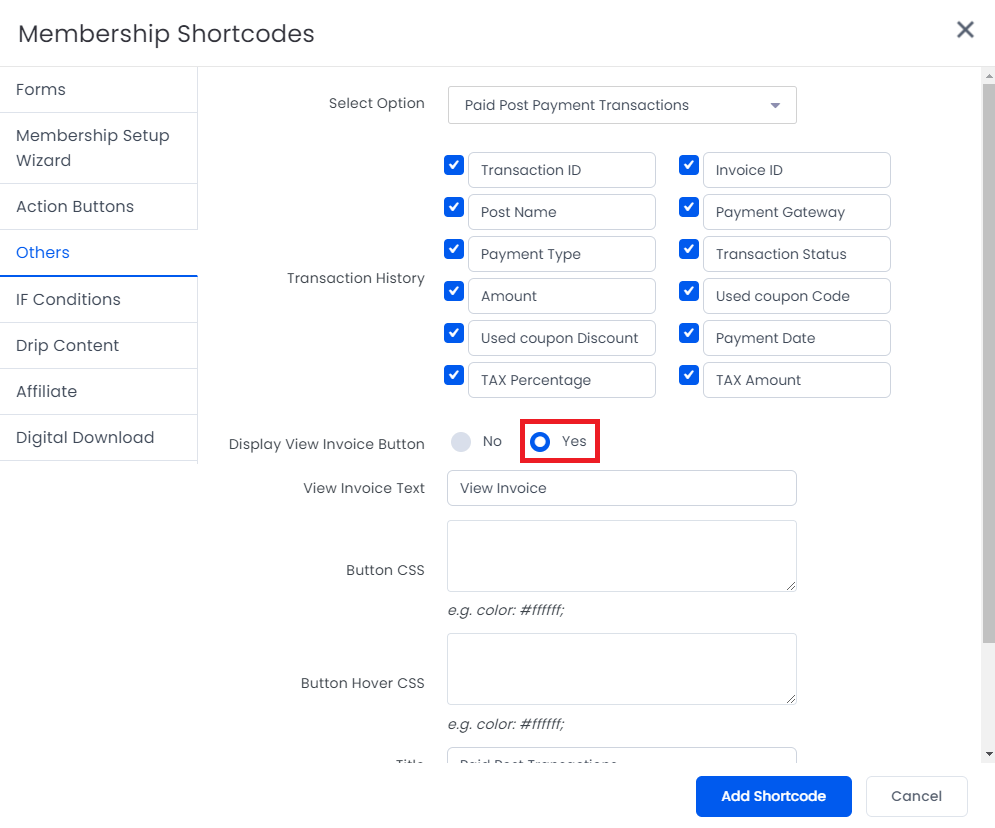Uncheck the Used coupon Code checkbox
995x828 pixels.
point(689,291)
